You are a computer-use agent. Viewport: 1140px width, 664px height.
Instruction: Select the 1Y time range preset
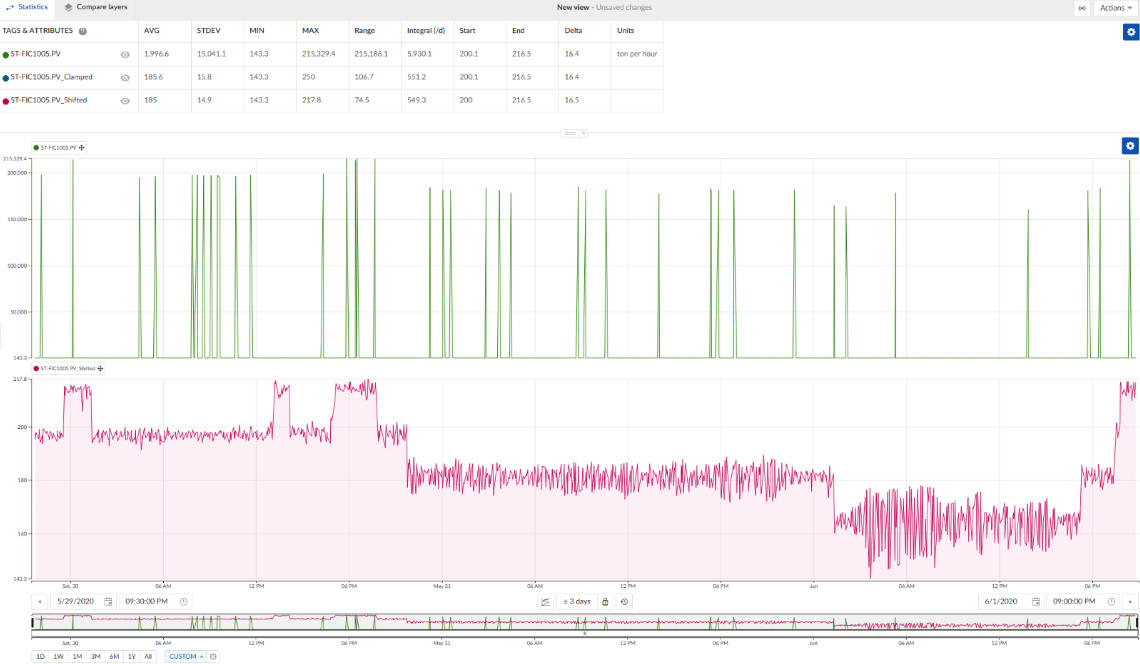(132, 657)
